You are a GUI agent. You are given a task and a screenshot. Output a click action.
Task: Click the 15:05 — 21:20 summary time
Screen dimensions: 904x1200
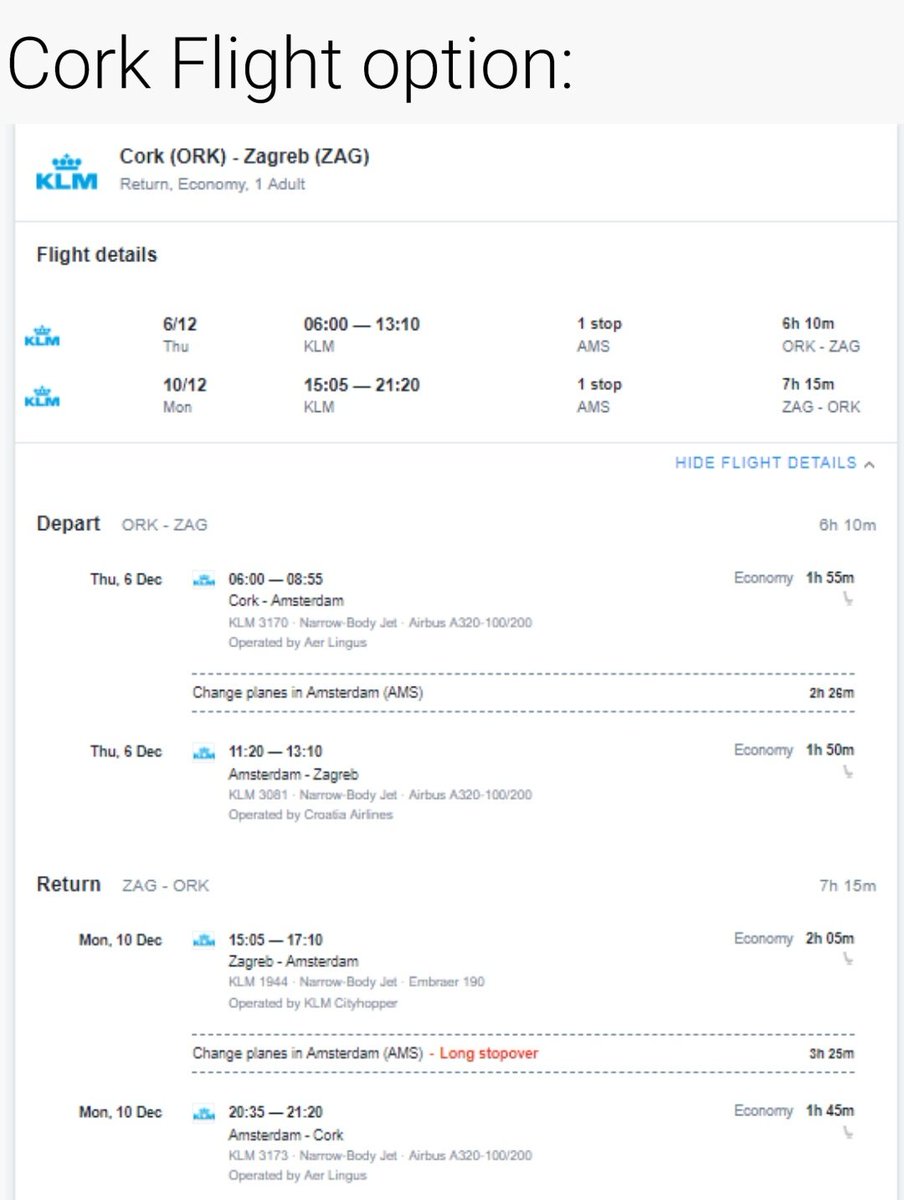pos(361,384)
